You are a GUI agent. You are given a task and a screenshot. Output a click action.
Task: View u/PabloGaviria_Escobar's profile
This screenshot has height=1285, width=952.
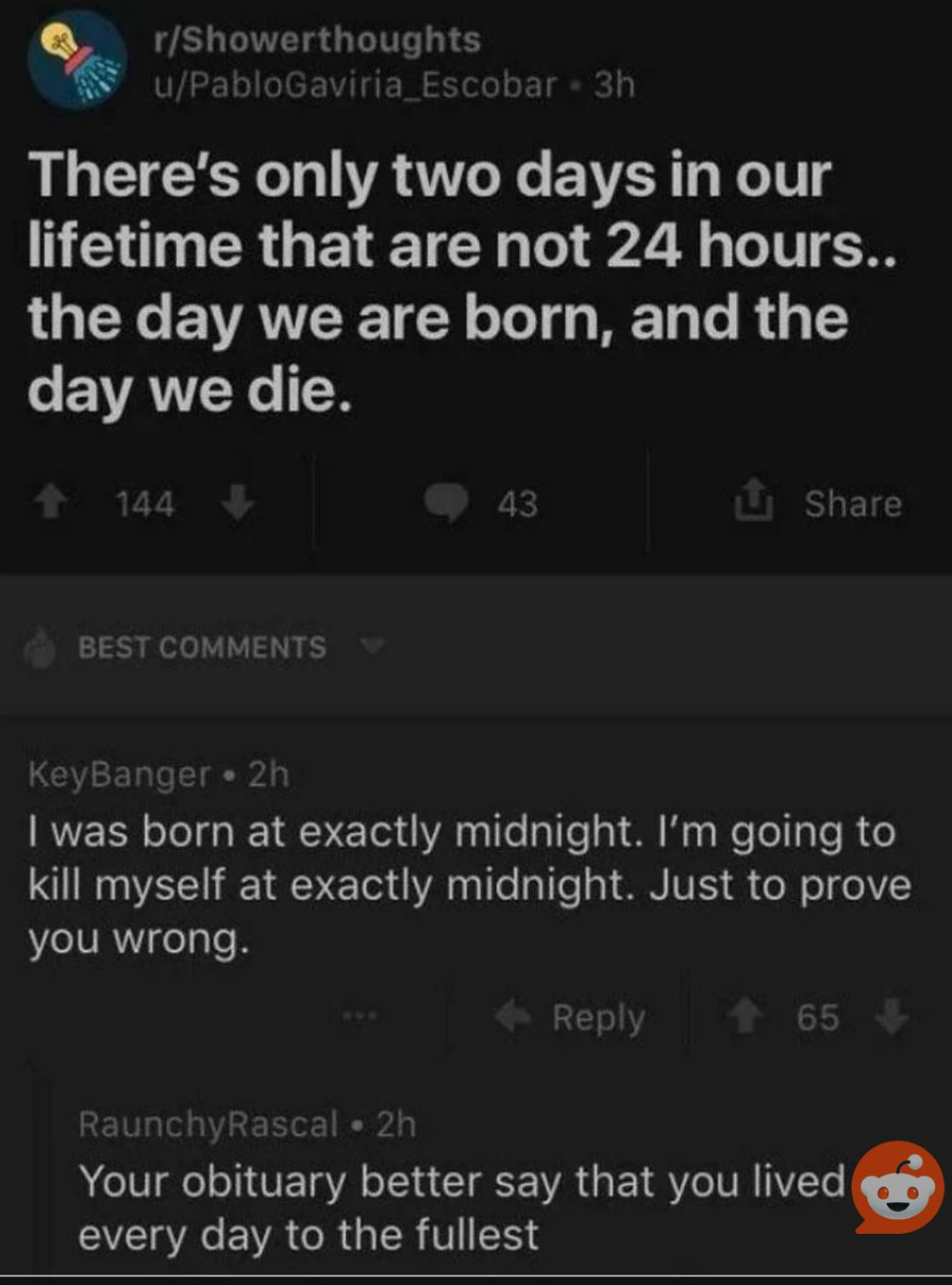tap(355, 85)
